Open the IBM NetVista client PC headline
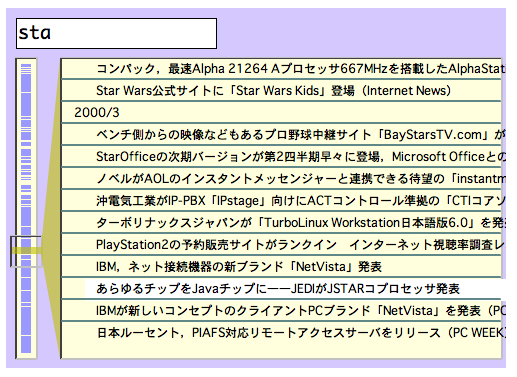Screen dimensions: 517x377 282,310
